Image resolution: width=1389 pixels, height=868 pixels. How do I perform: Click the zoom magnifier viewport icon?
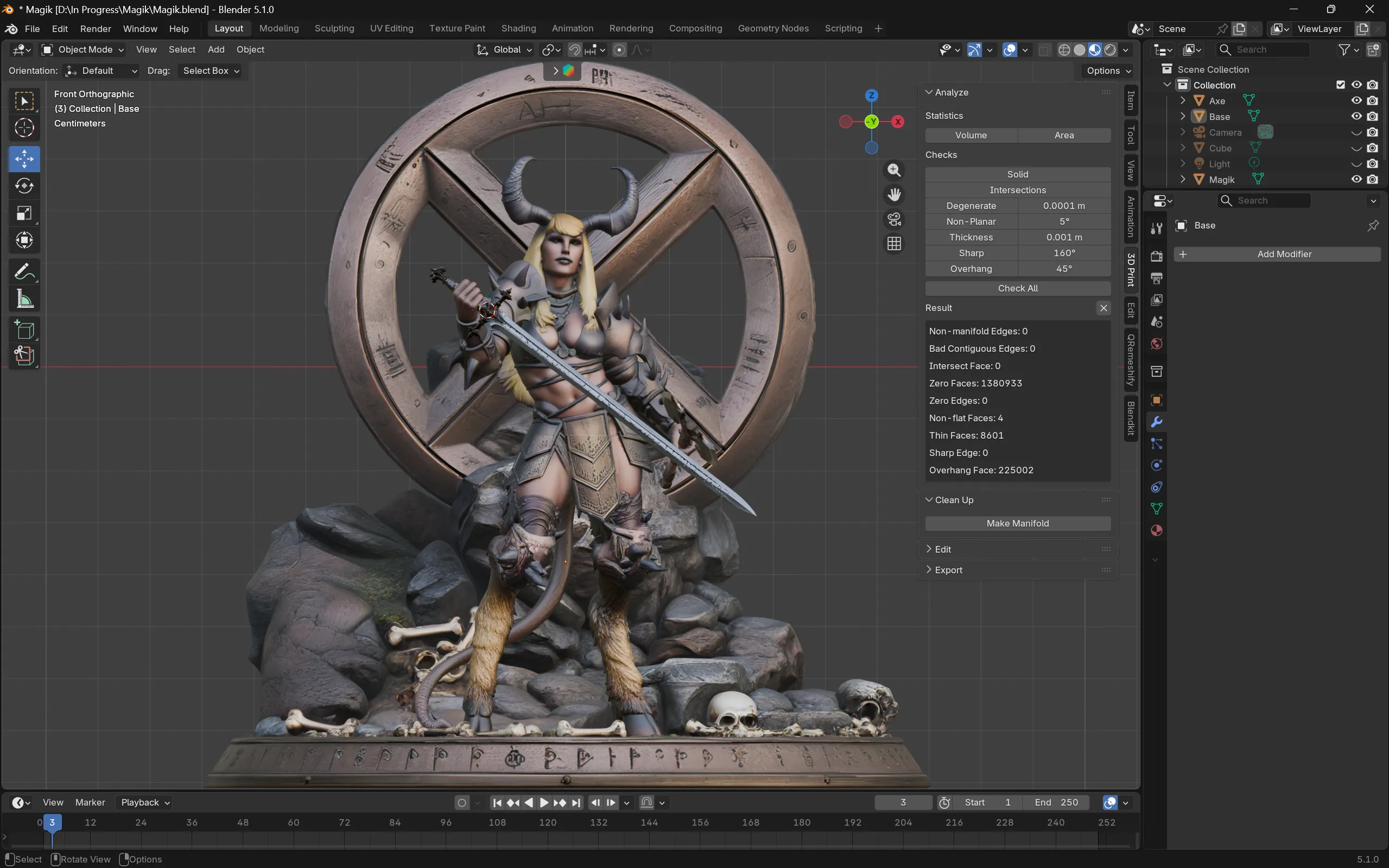pos(893,170)
